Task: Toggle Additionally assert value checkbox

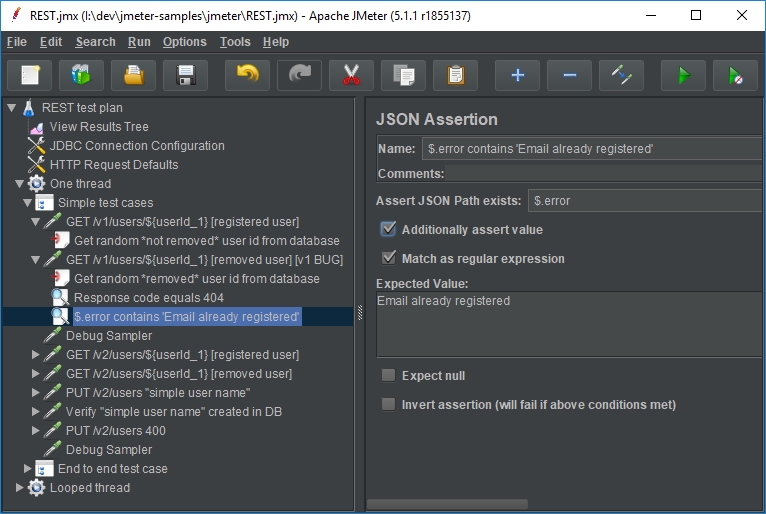Action: pyautogui.click(x=388, y=229)
